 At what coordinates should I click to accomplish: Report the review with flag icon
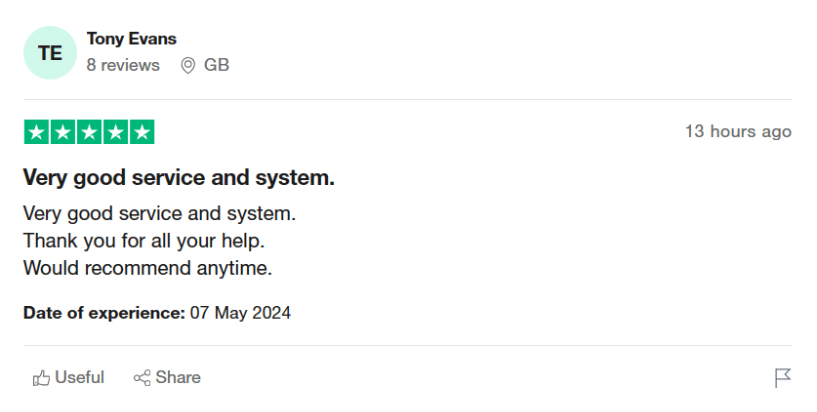point(782,378)
